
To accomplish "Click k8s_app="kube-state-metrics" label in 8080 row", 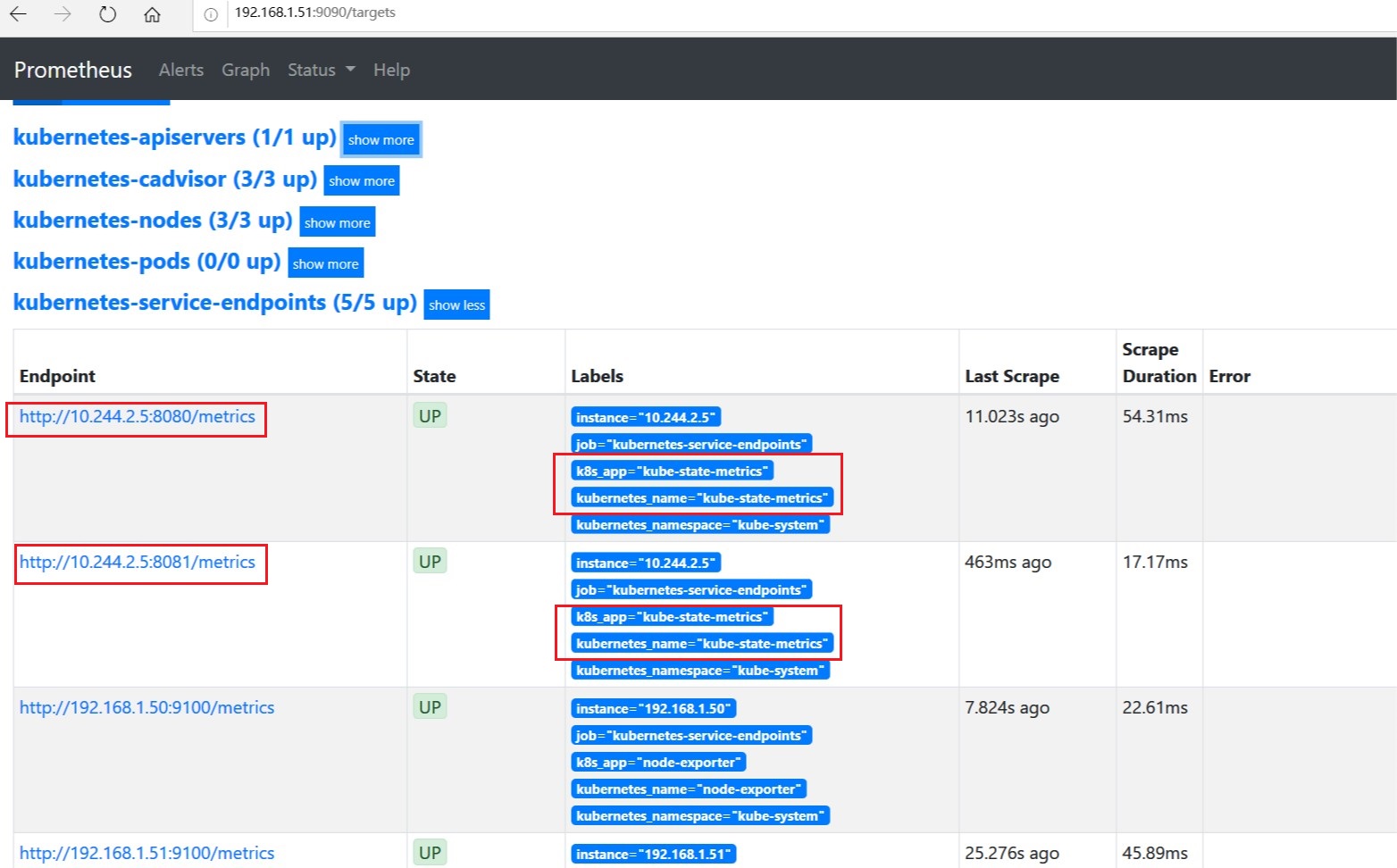I will coord(672,471).
